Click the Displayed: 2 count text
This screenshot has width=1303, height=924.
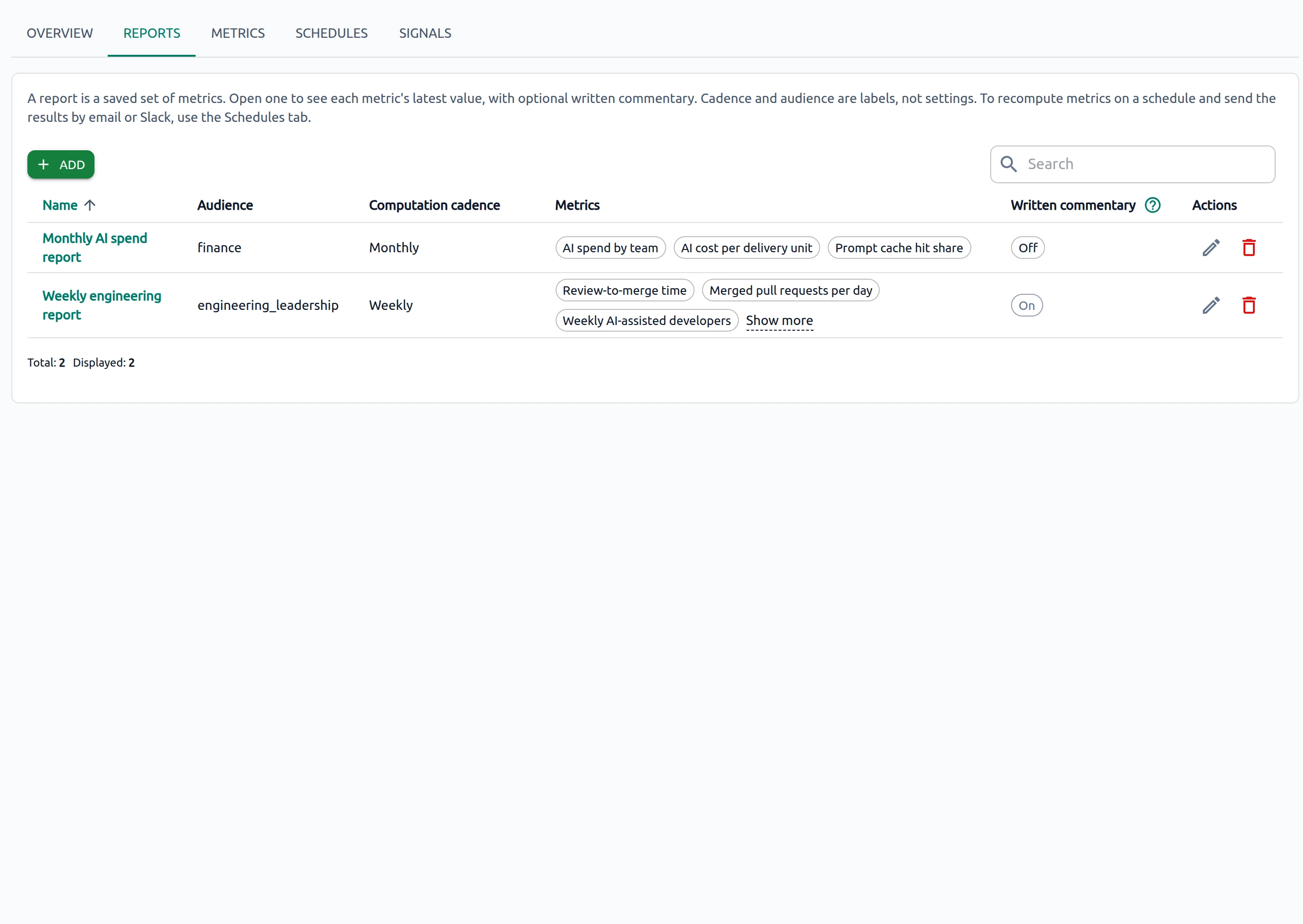pyautogui.click(x=103, y=362)
